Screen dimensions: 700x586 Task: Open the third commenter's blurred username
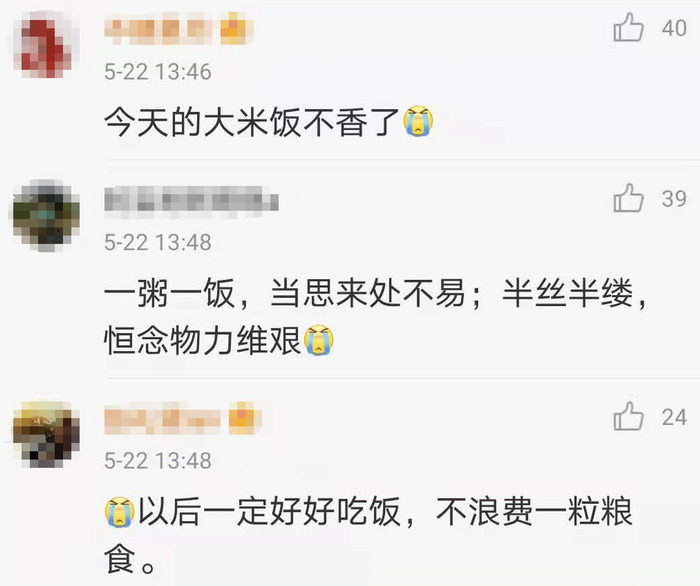point(162,419)
